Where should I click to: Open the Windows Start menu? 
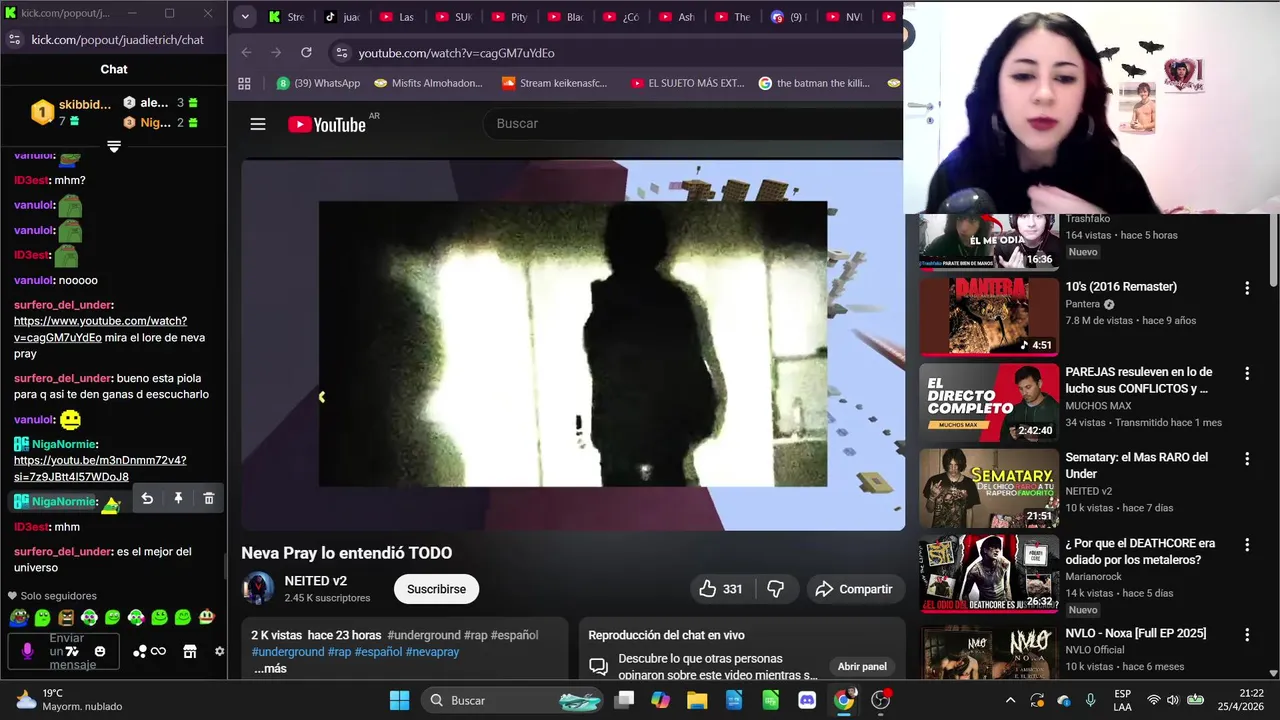pyautogui.click(x=399, y=700)
